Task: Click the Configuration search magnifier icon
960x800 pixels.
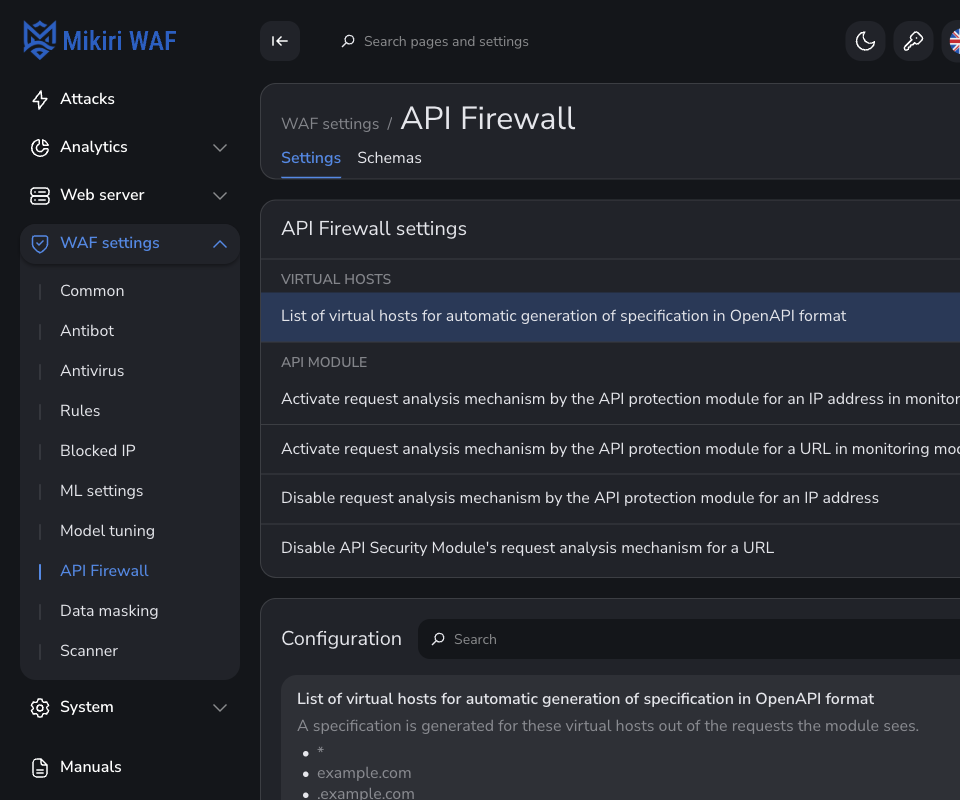Action: coord(438,639)
